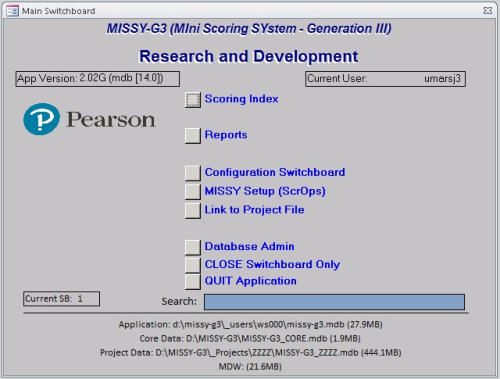Viewport: 500px width, 379px height.
Task: Click the Scoring Index label
Action: (241, 99)
